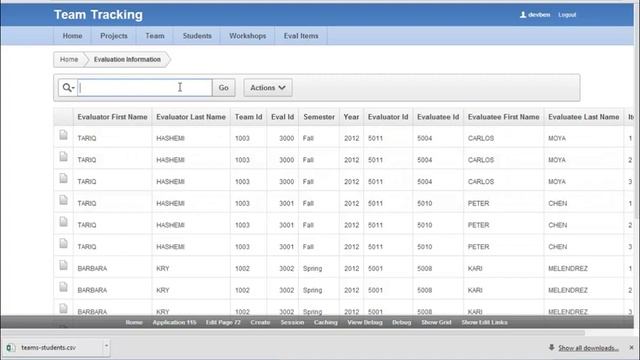
Task: Click 5010 in PETER CHEN item 1 row
Action: pyautogui.click(x=424, y=203)
